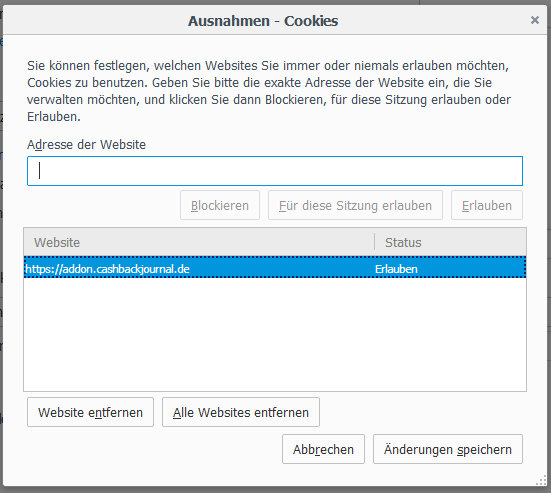551x493 pixels.
Task: Sort the list by the Website column header
Action: click(199, 242)
